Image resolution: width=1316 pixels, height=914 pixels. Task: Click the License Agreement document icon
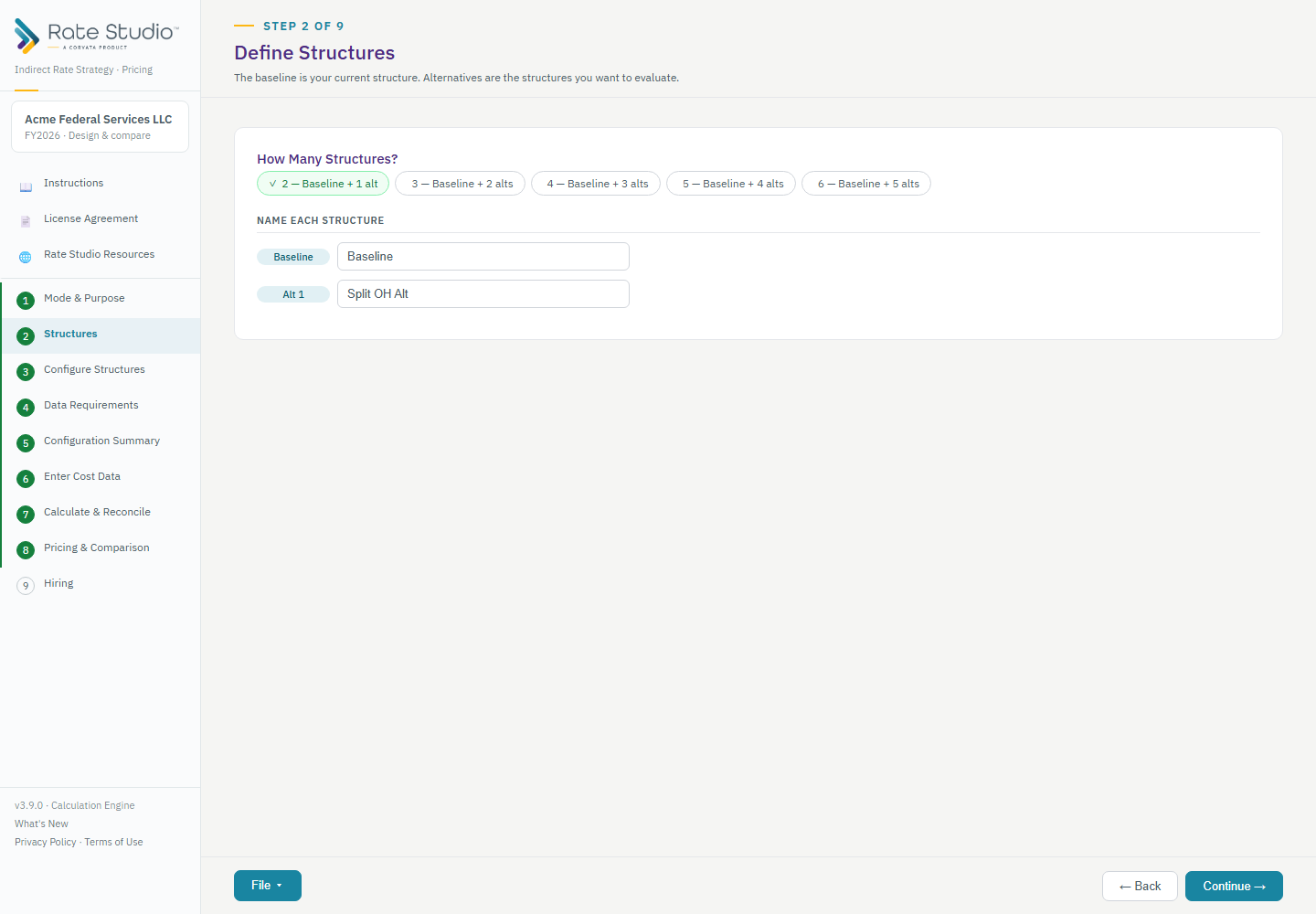[26, 222]
